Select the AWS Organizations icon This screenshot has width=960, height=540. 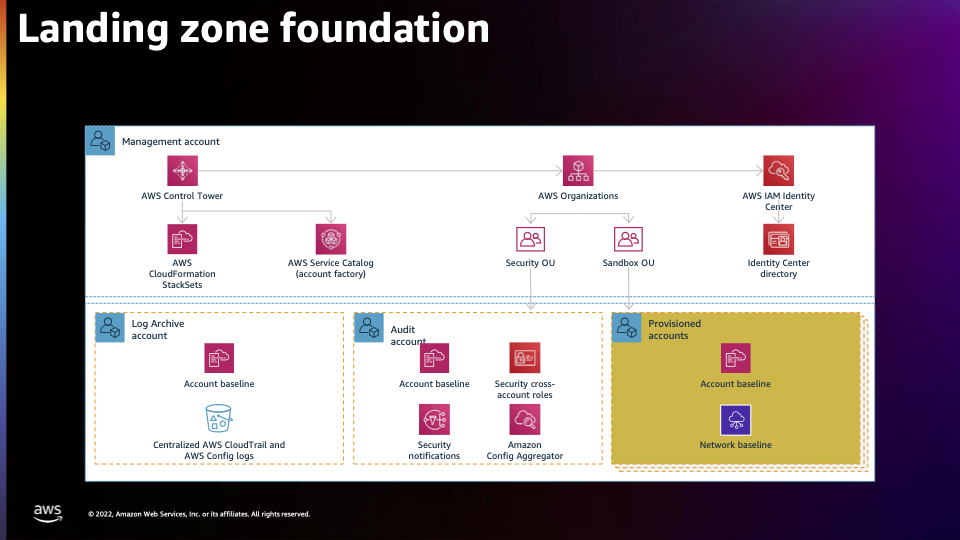(578, 171)
